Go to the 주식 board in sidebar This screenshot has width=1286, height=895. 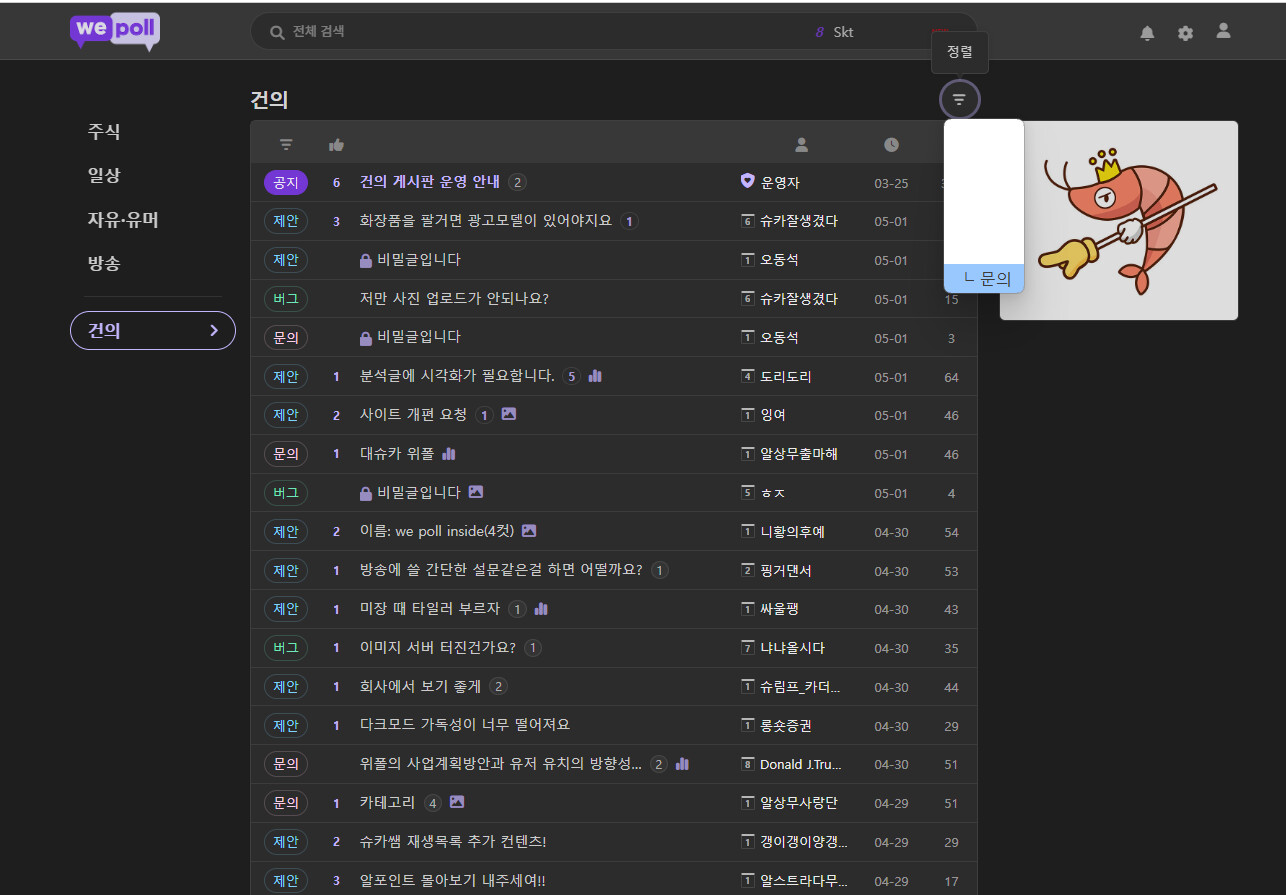coord(104,131)
